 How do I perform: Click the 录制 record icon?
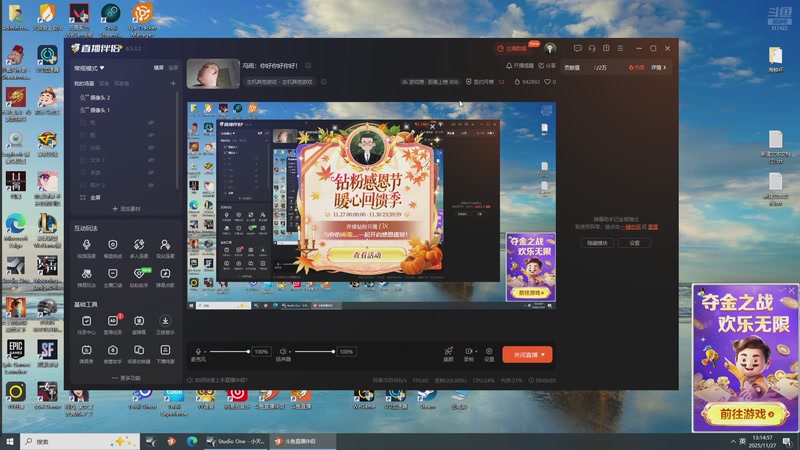468,351
